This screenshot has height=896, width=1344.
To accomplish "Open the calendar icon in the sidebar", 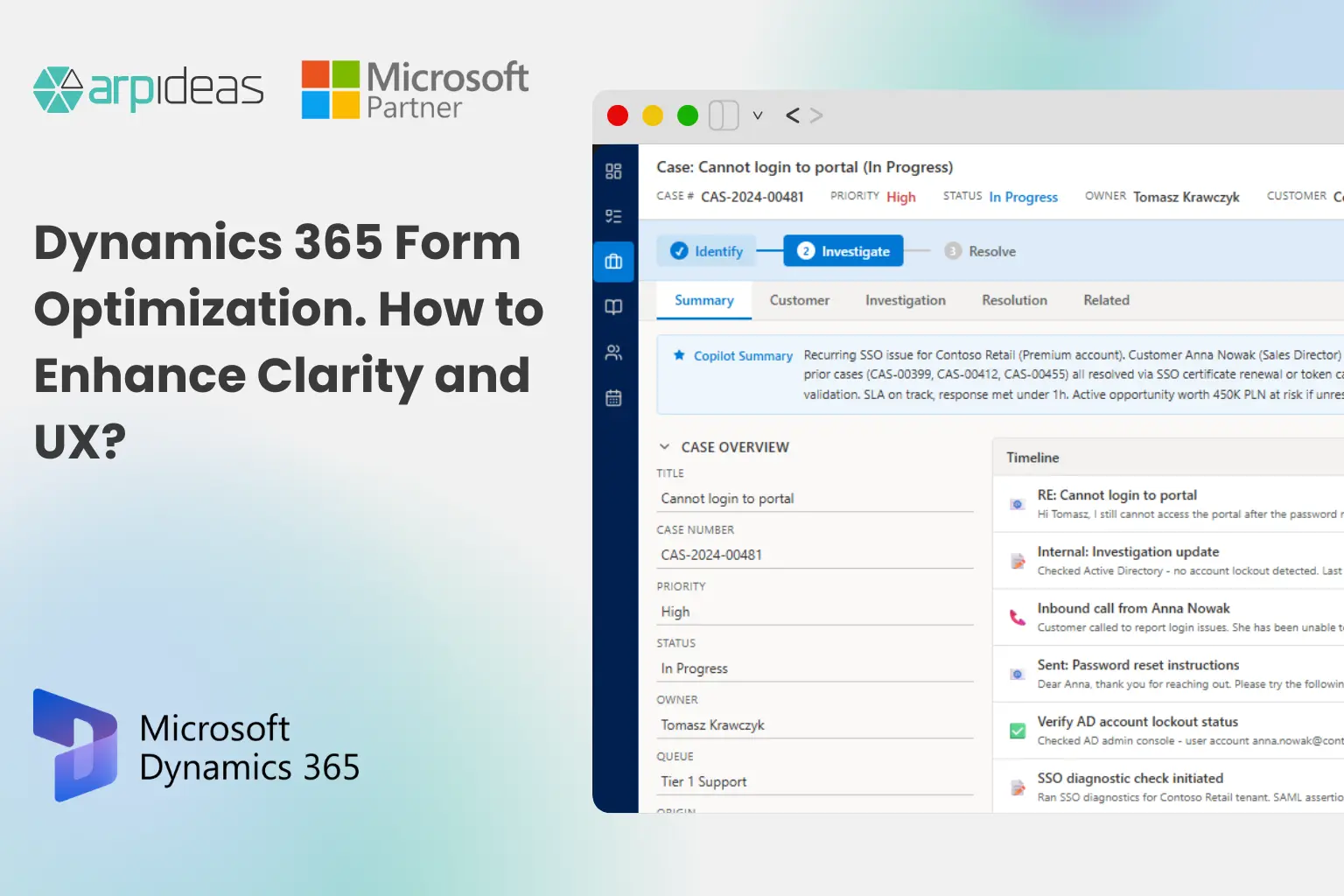I will click(x=615, y=398).
